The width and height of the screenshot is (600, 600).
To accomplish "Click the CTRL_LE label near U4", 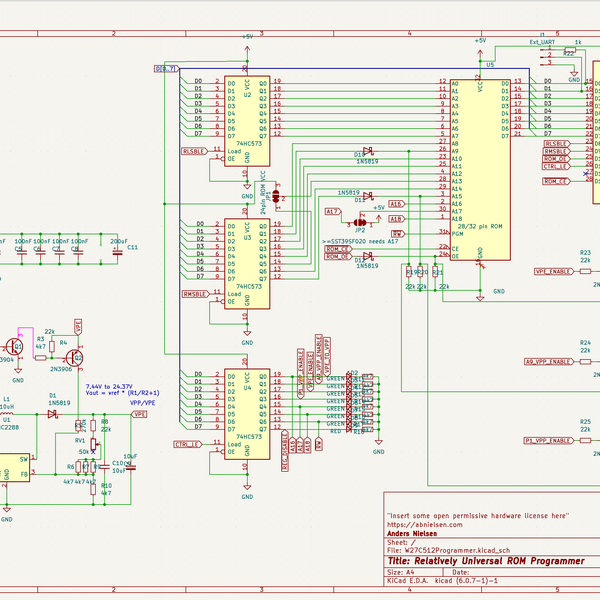I will [188, 444].
